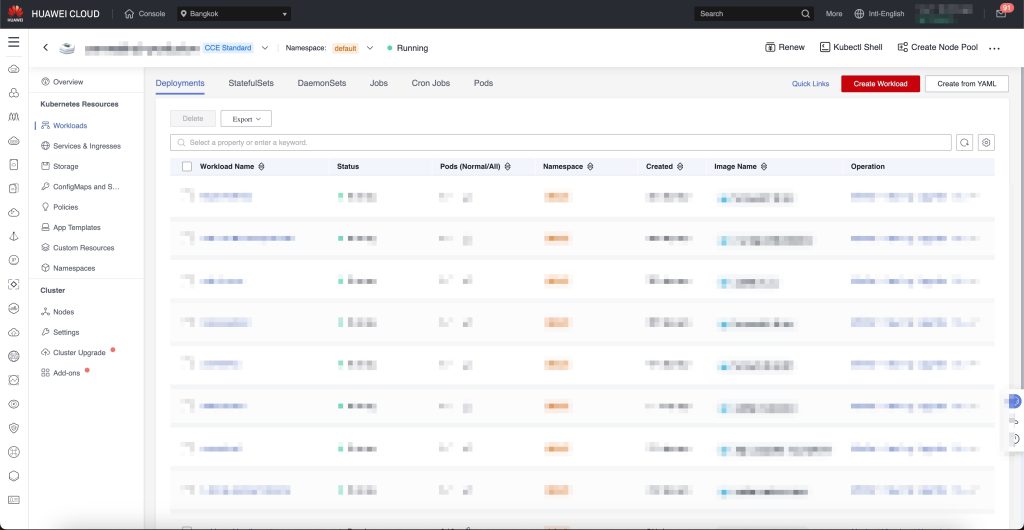The height and width of the screenshot is (530, 1024).
Task: Switch to the Cron Jobs tab
Action: [x=431, y=83]
